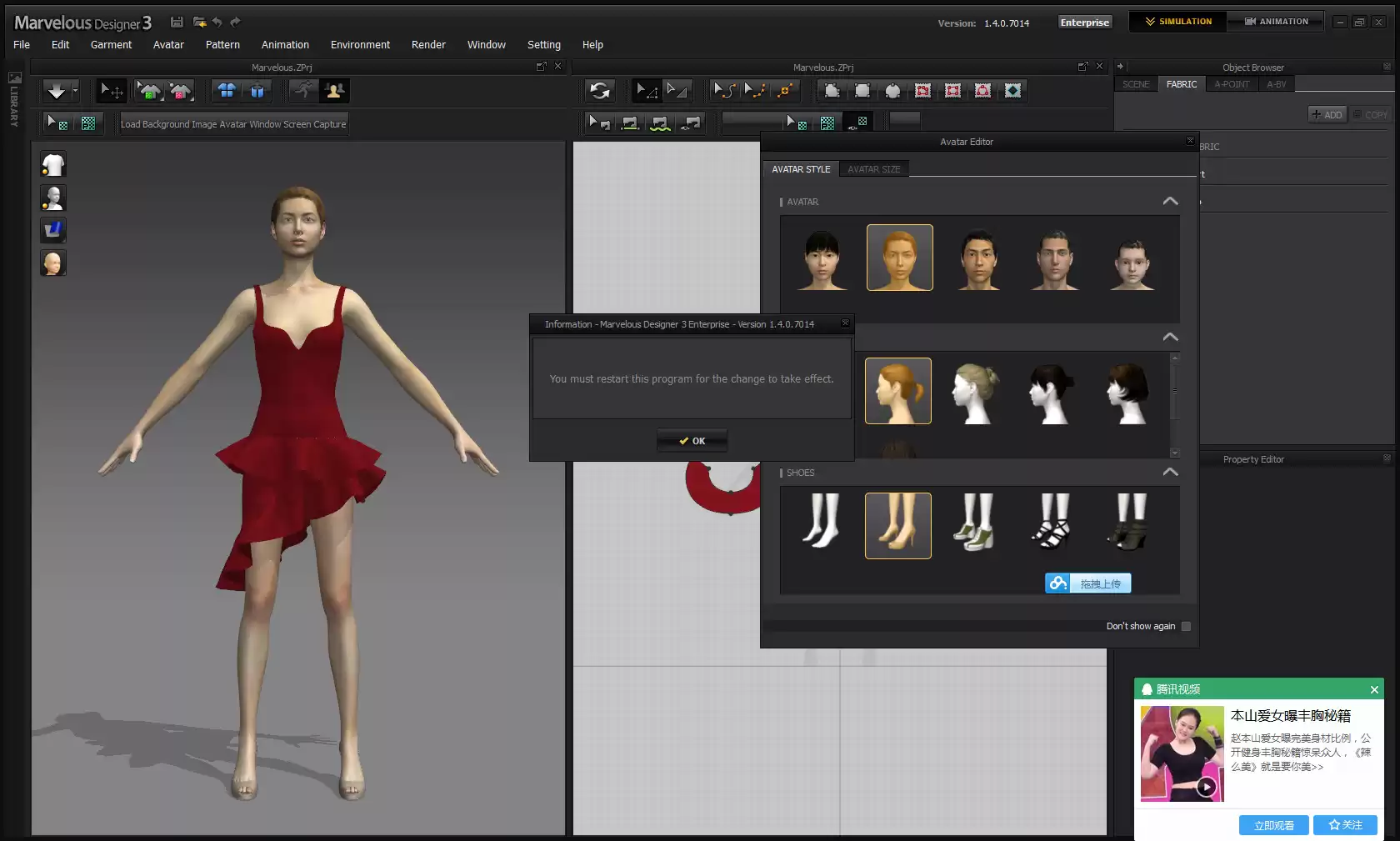Image resolution: width=1400 pixels, height=841 pixels.
Task: Open the A-POINT tab in Object Browser
Action: pyautogui.click(x=1232, y=84)
